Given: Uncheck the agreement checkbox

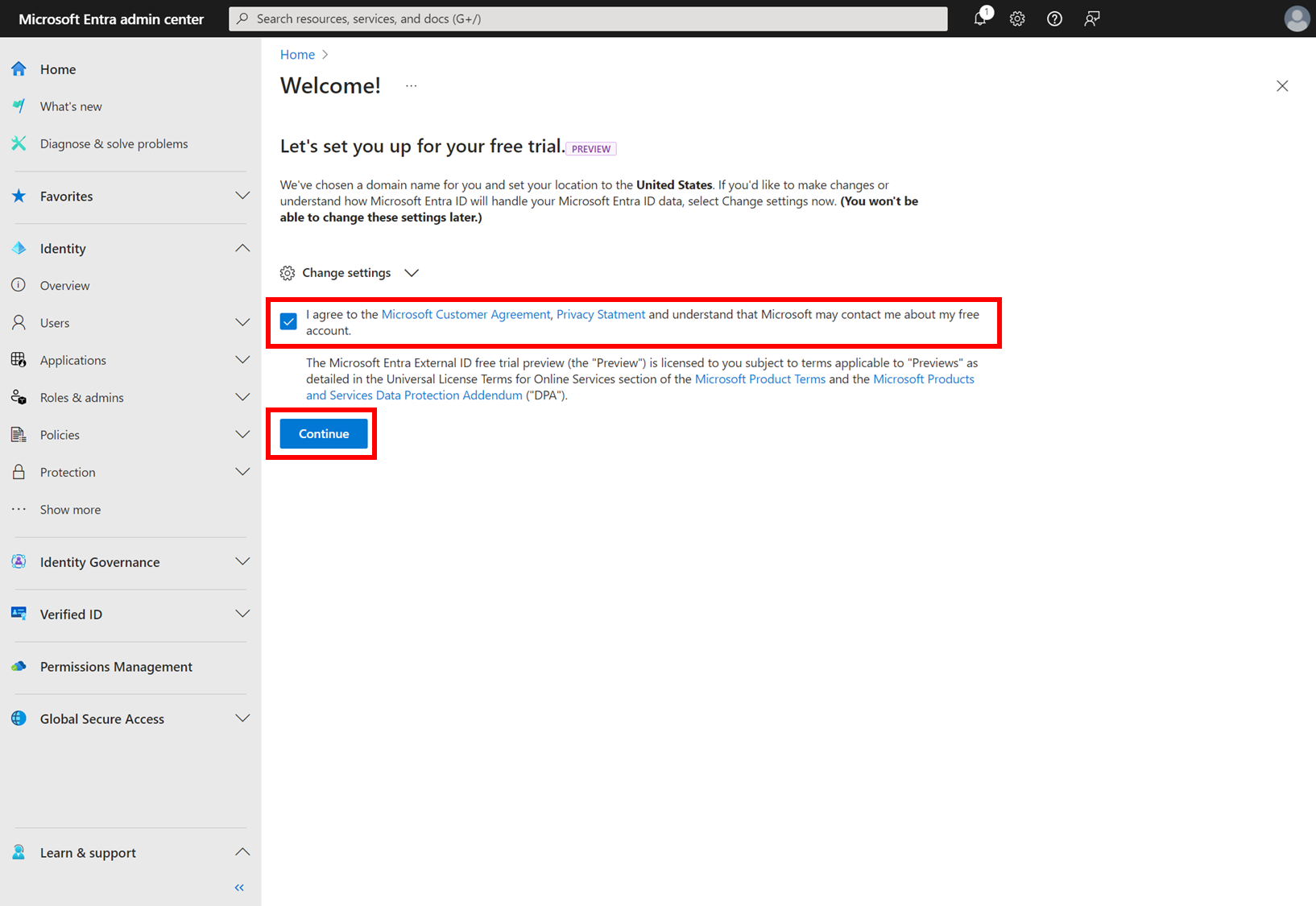Looking at the screenshot, I should [x=288, y=321].
